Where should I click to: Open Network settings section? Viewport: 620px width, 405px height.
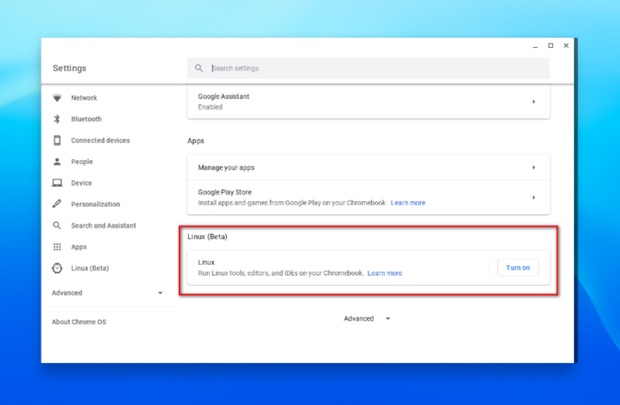[84, 98]
